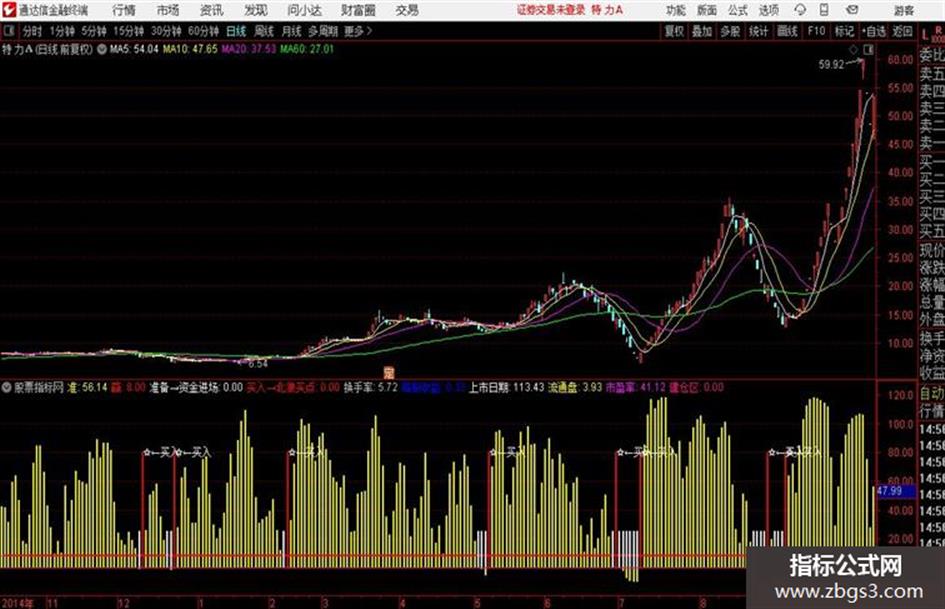
Task: Open the 交易 menu
Action: [407, 10]
